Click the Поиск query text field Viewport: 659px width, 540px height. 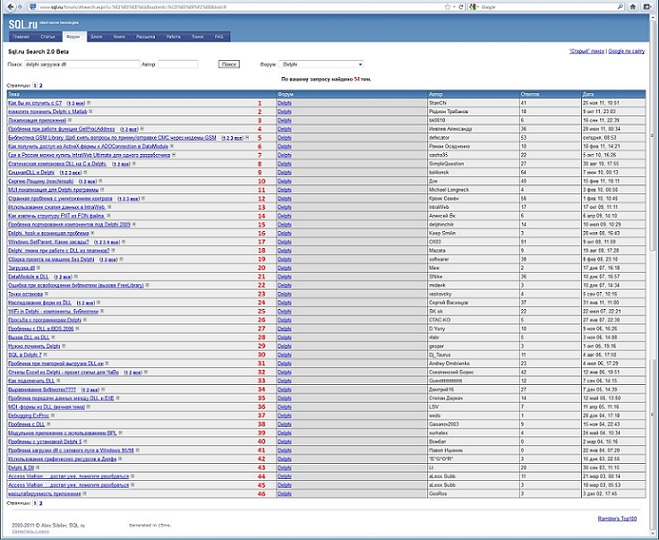(x=80, y=64)
